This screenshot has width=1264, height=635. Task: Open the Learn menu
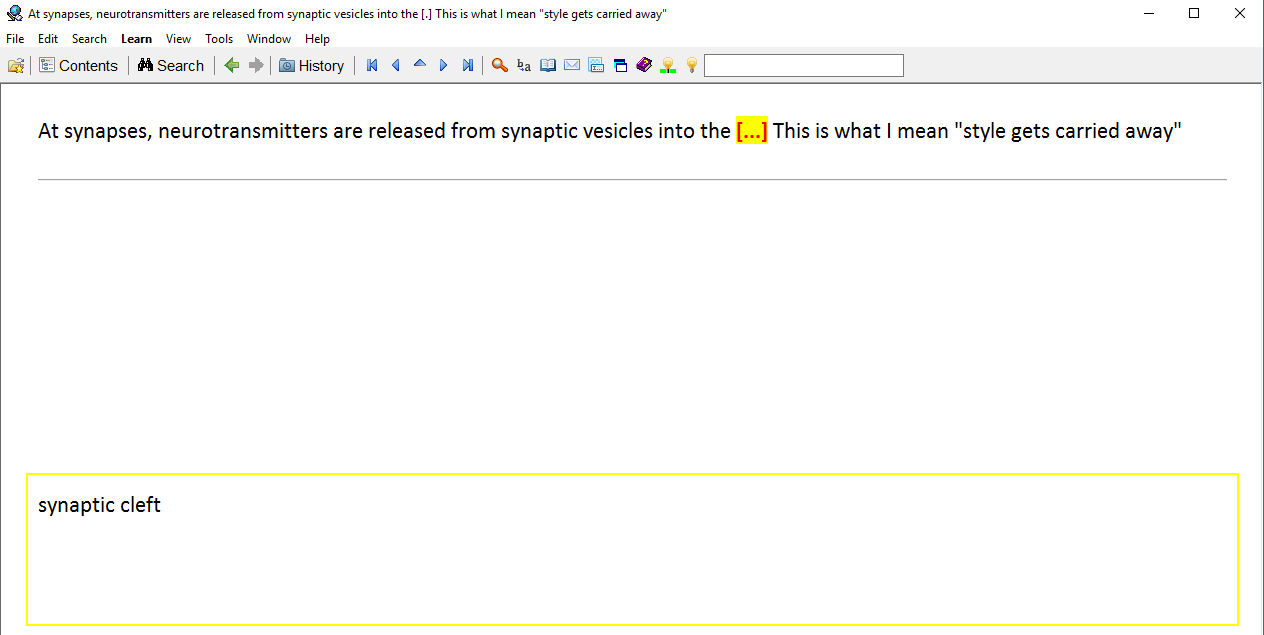tap(136, 39)
